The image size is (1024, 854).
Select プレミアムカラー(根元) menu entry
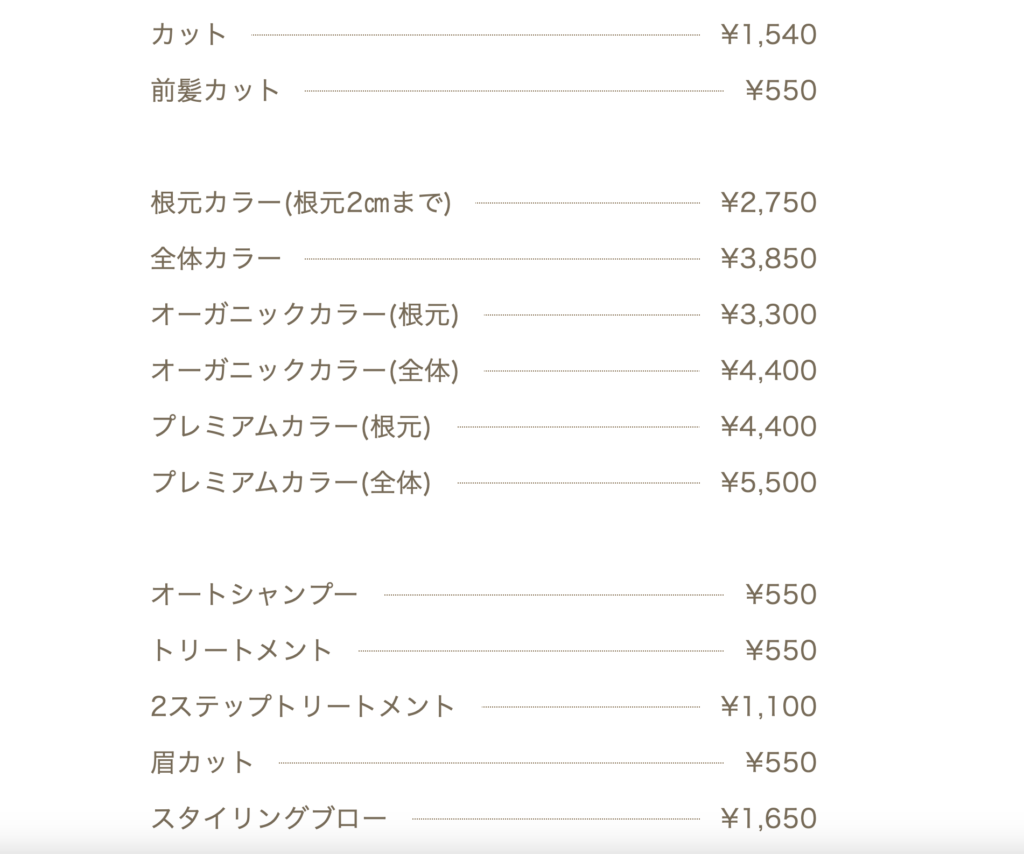coord(291,427)
